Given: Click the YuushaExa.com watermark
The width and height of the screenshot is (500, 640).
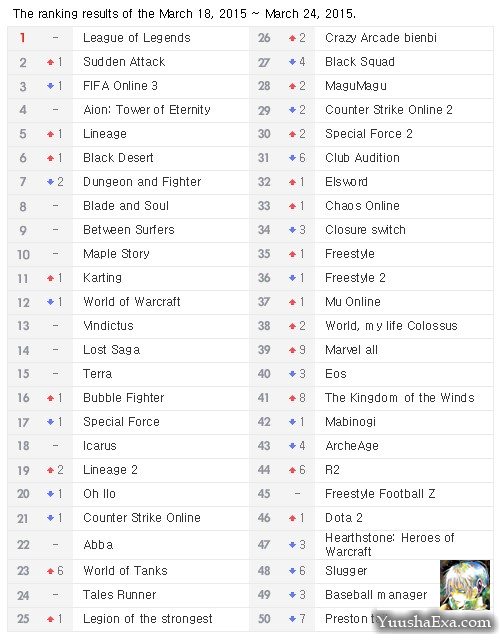Looking at the screenshot, I should [x=434, y=622].
